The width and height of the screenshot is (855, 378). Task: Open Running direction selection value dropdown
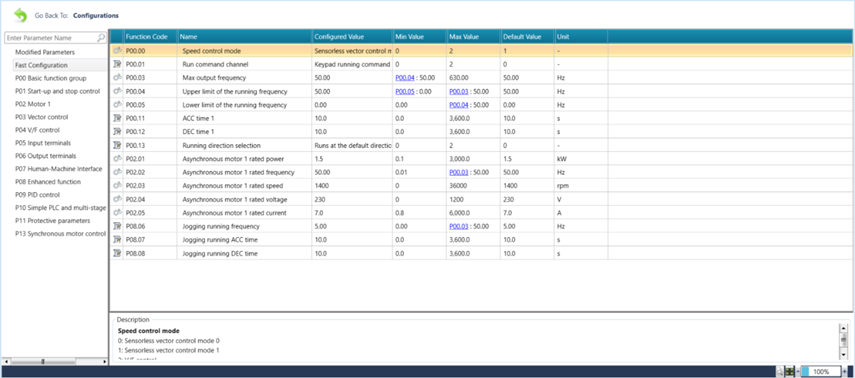tap(352, 146)
